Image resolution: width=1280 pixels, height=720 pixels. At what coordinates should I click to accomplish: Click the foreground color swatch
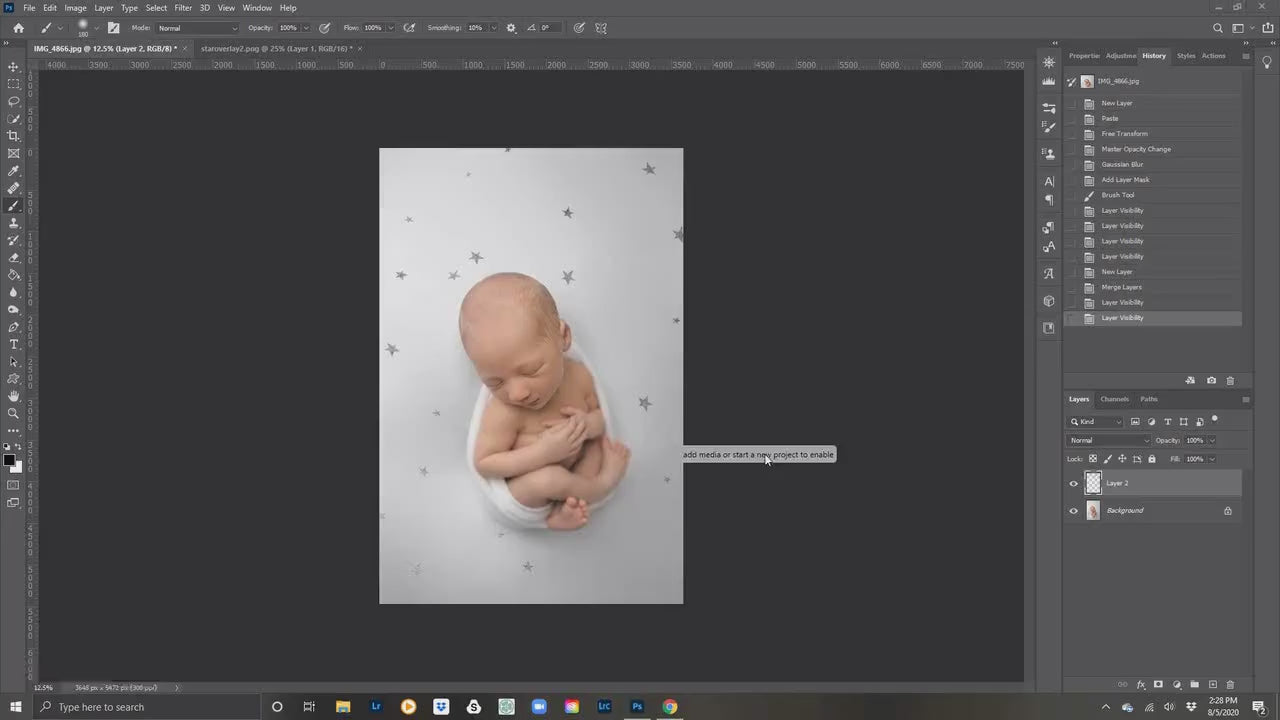coord(10,462)
